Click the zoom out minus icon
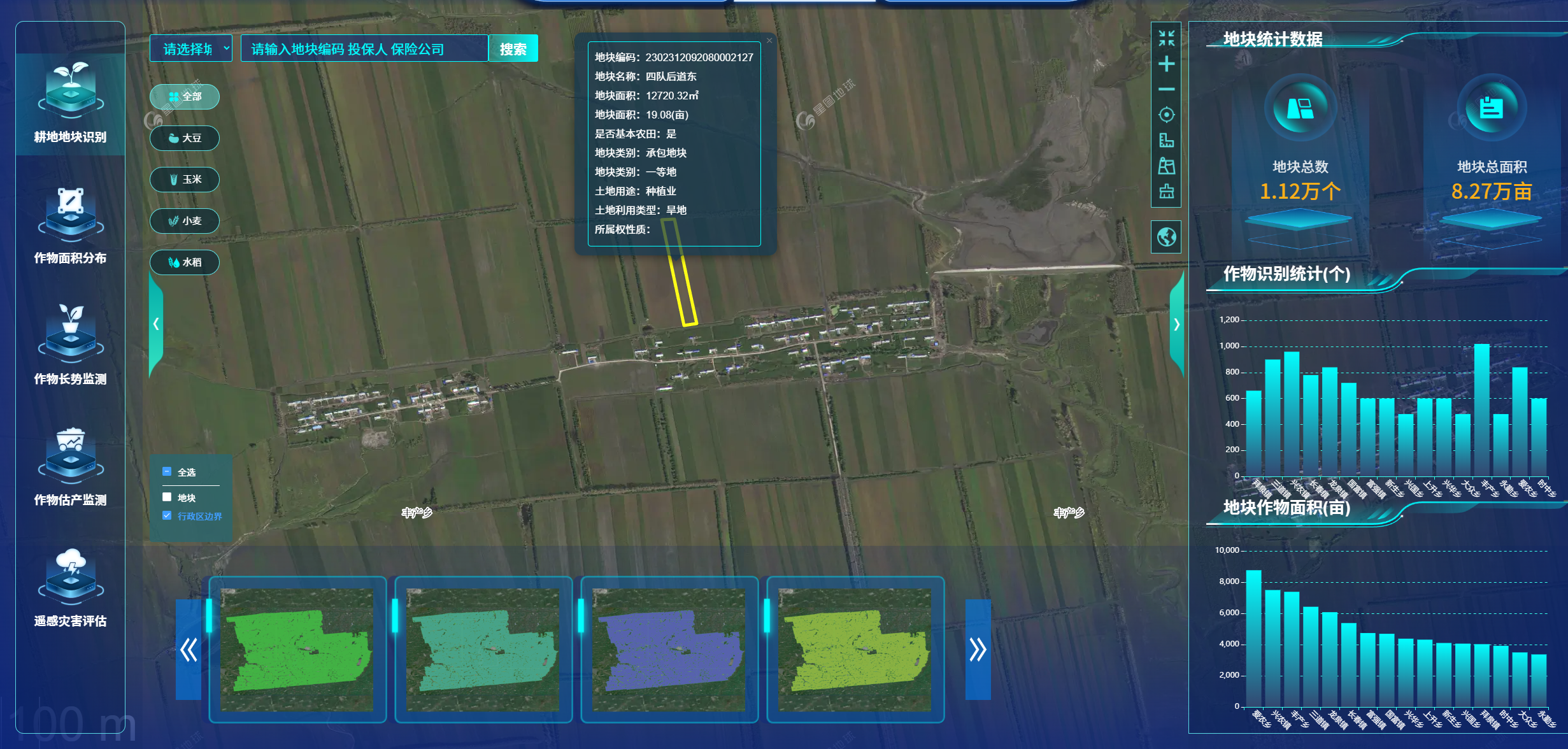This screenshot has width=1568, height=749. pos(1166,89)
